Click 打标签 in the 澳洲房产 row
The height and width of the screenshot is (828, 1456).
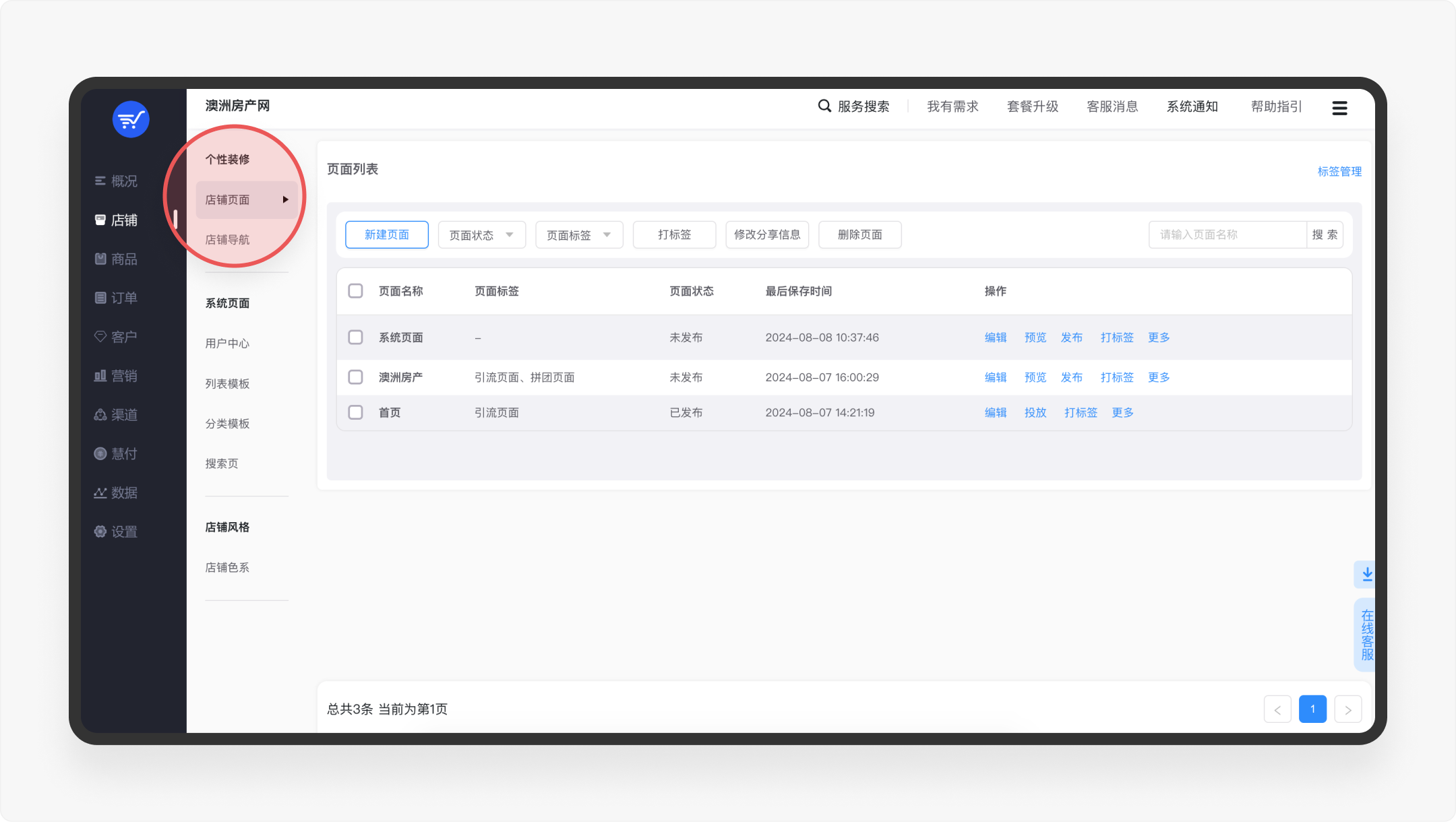click(x=1117, y=377)
